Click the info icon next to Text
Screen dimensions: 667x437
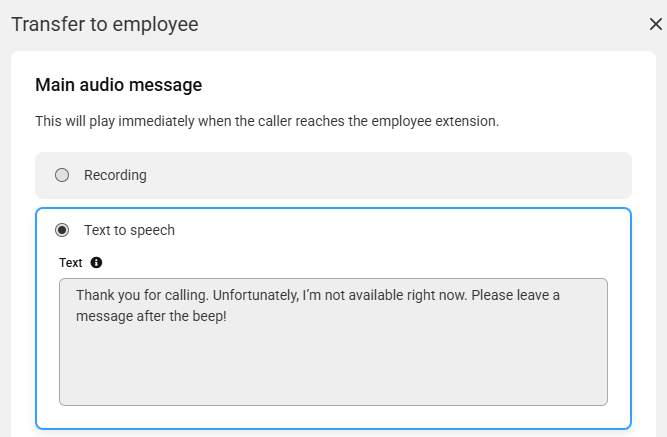[96, 263]
